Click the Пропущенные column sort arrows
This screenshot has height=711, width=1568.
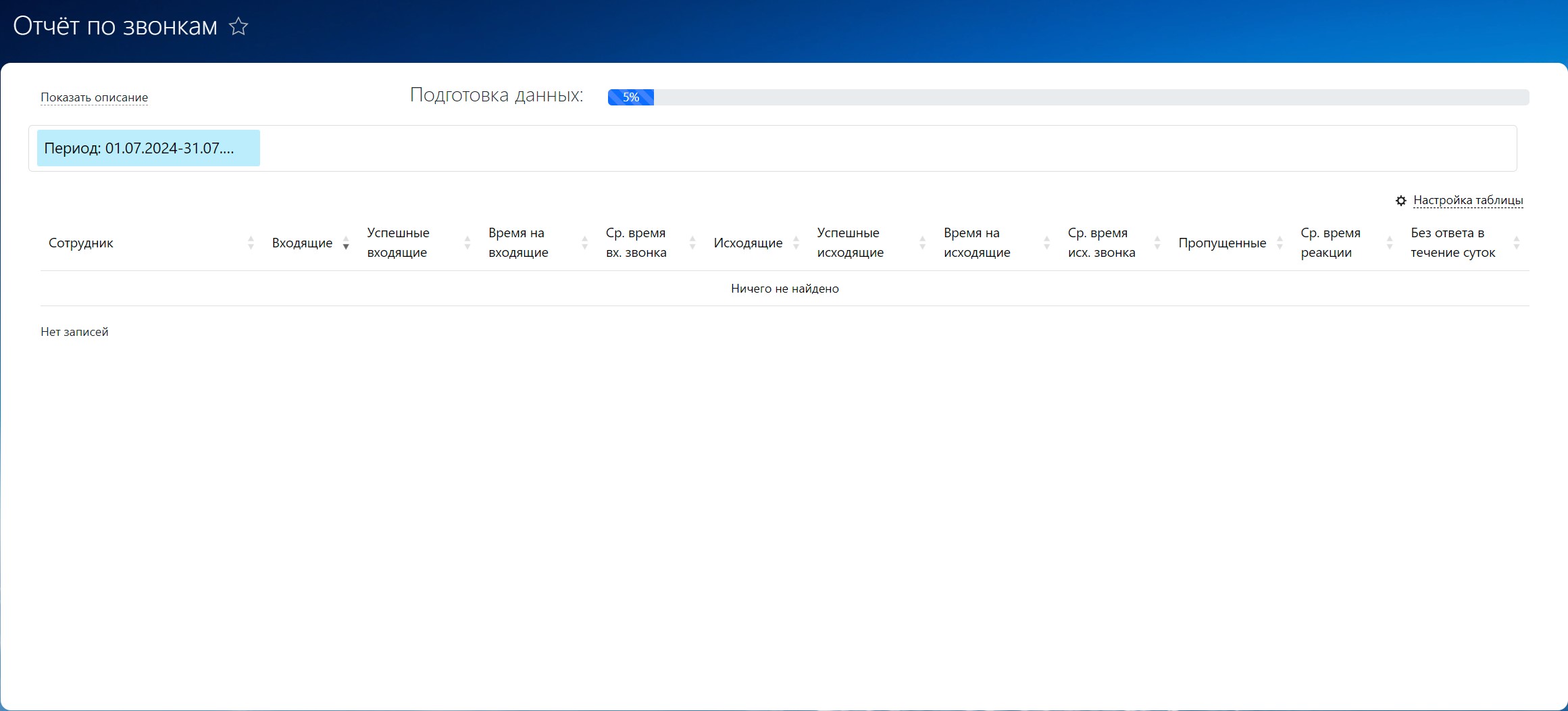(x=1280, y=243)
